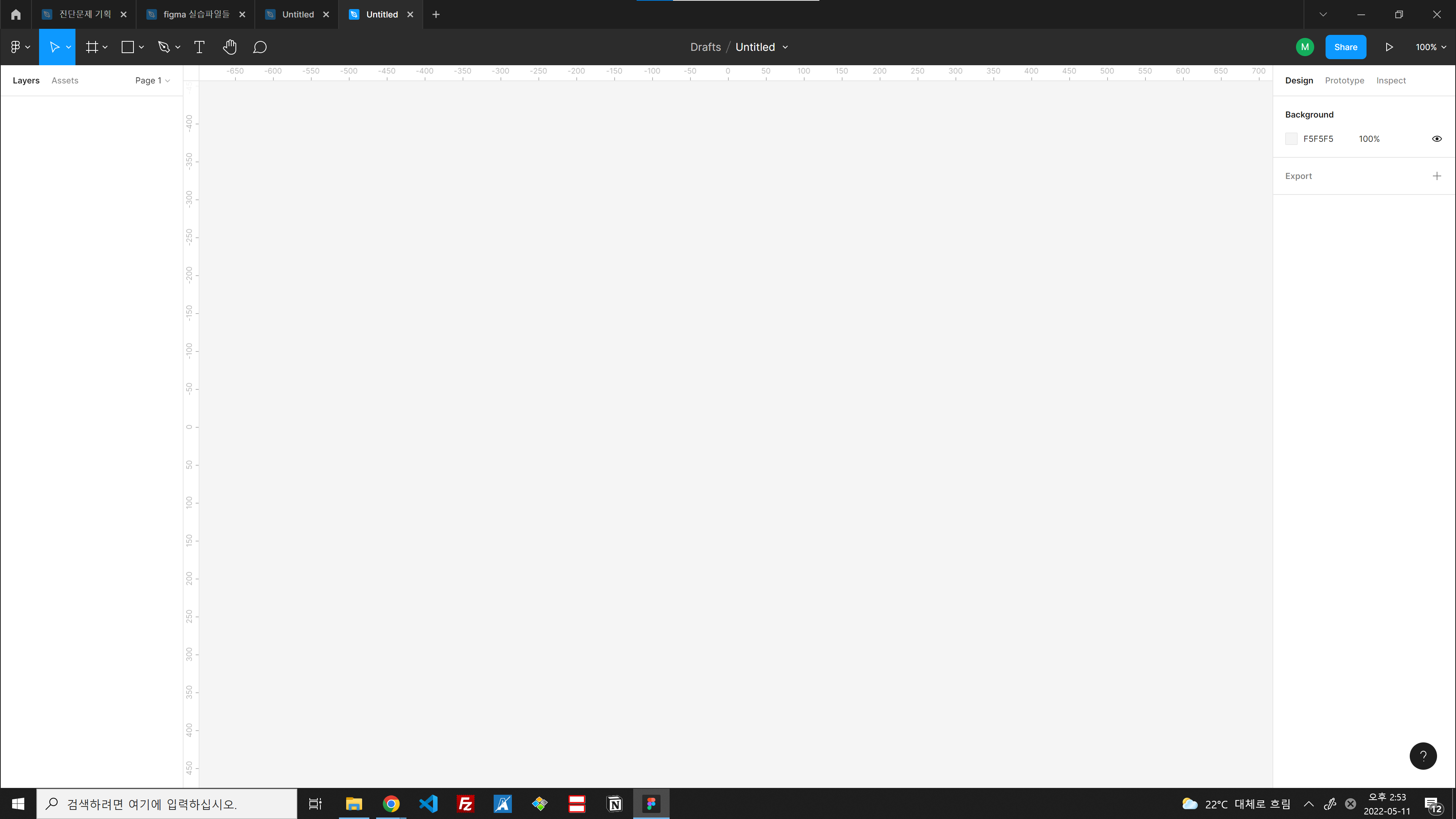The image size is (1456, 819).
Task: Expand the Page 1 dropdown
Action: pos(152,80)
